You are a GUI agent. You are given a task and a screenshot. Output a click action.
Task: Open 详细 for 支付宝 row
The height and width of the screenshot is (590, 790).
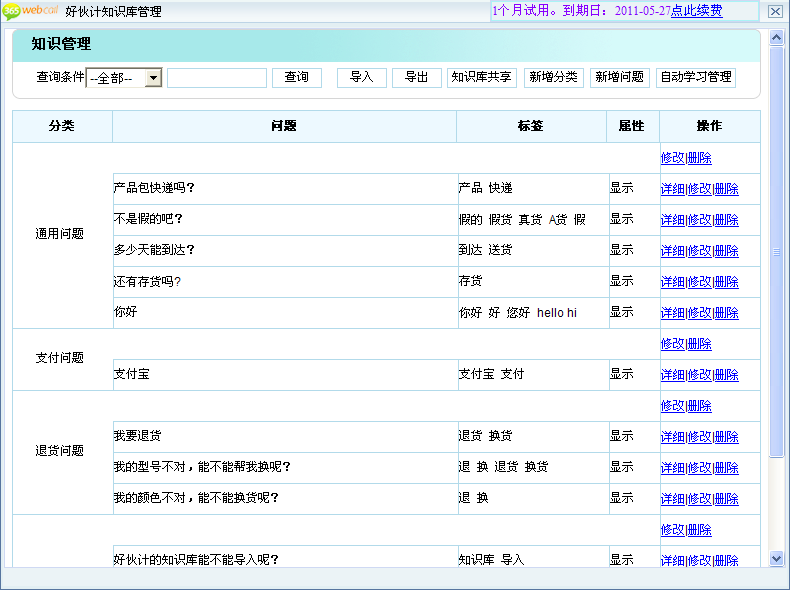click(x=673, y=375)
